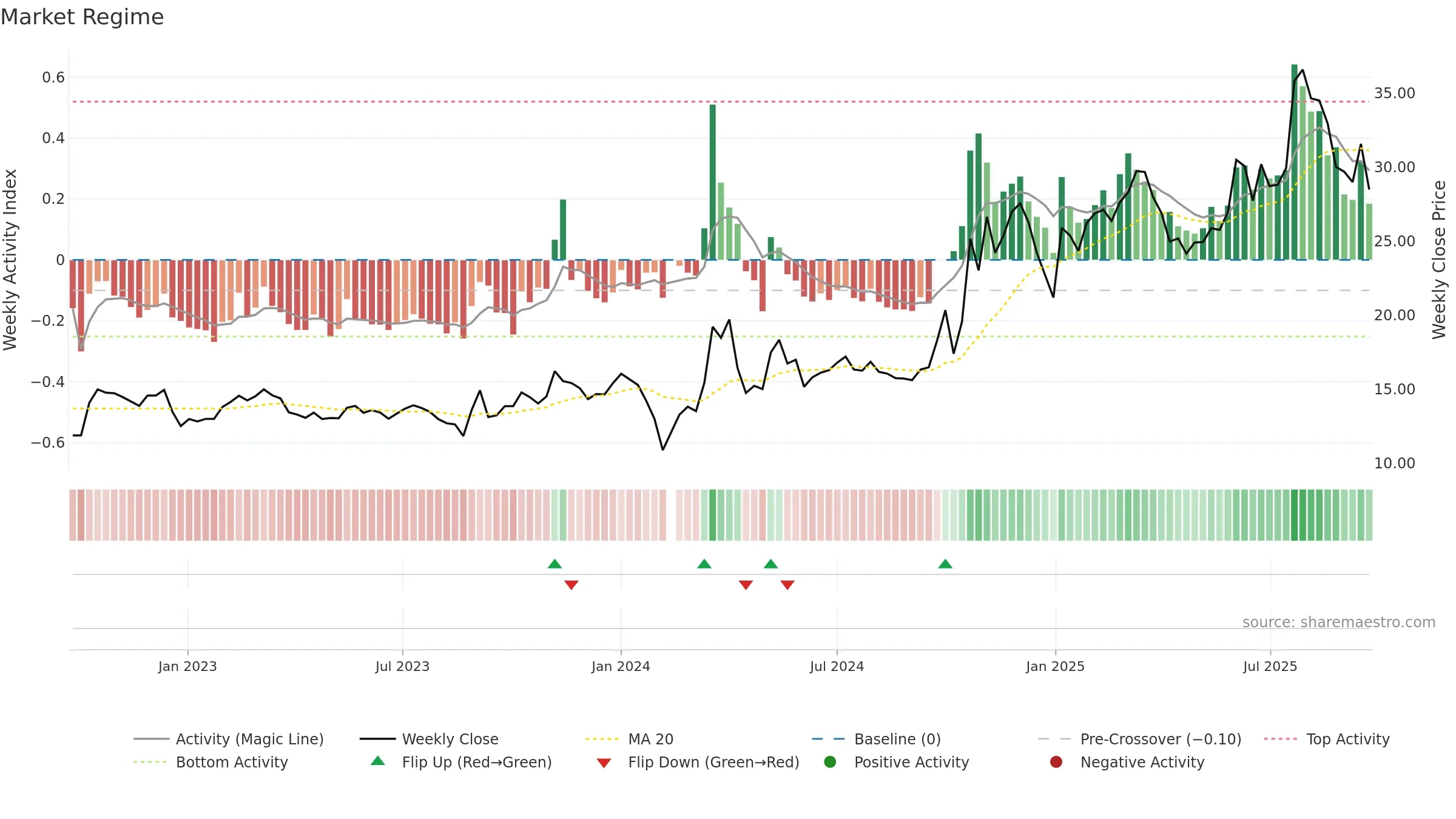Click the Jan 2024 axis label
Viewport: 1456px width, 819px height.
621,666
